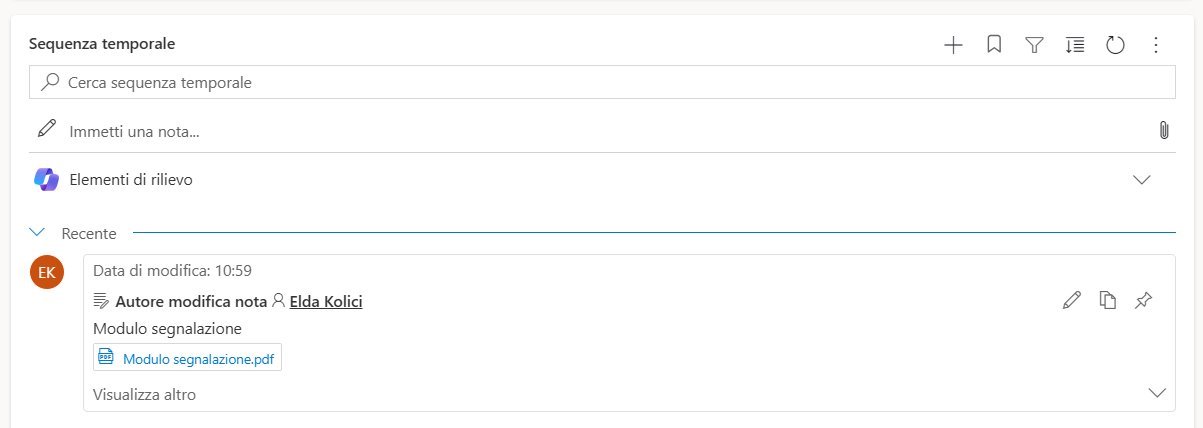Click the sort order icon in timeline
1203x428 pixels.
[x=1075, y=45]
